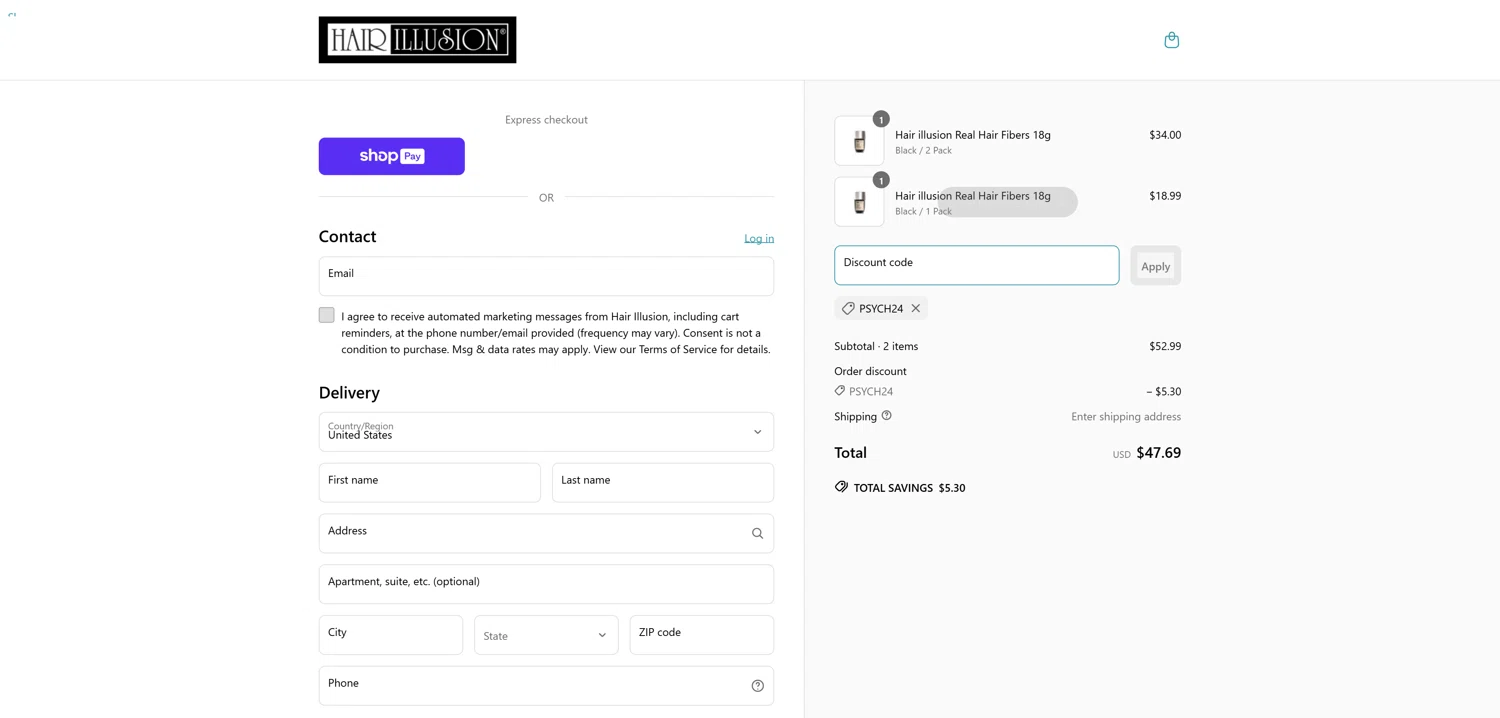The image size is (1500, 718).
Task: Focus the Phone field
Action: tap(546, 686)
